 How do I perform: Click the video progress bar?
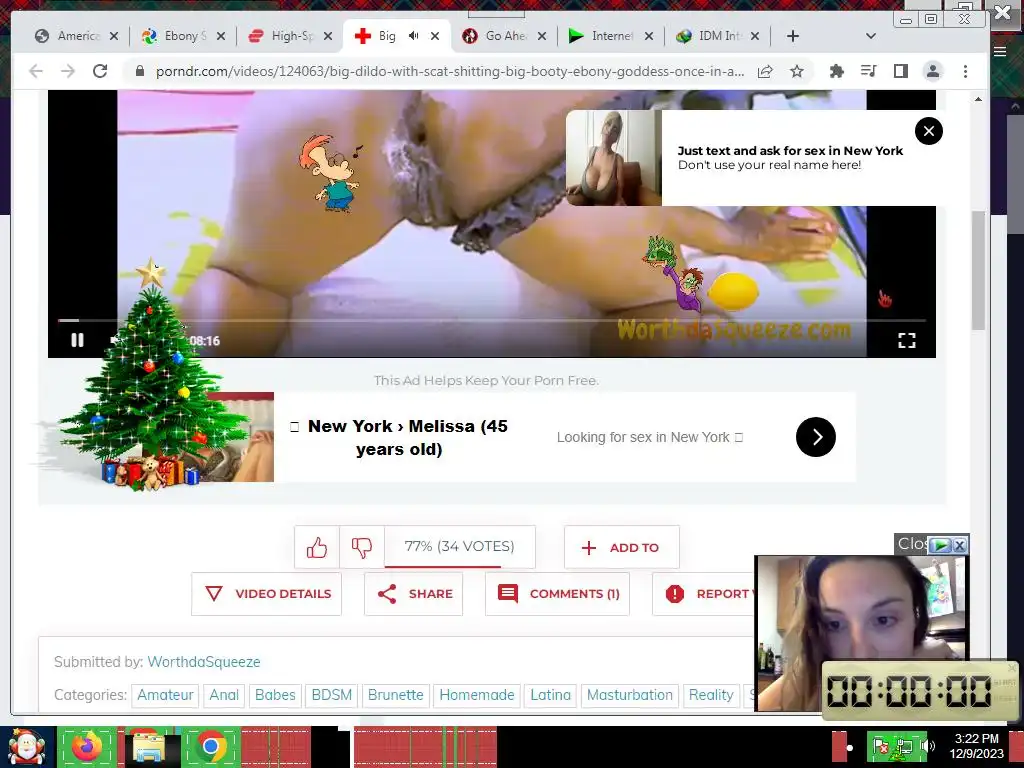(x=491, y=321)
